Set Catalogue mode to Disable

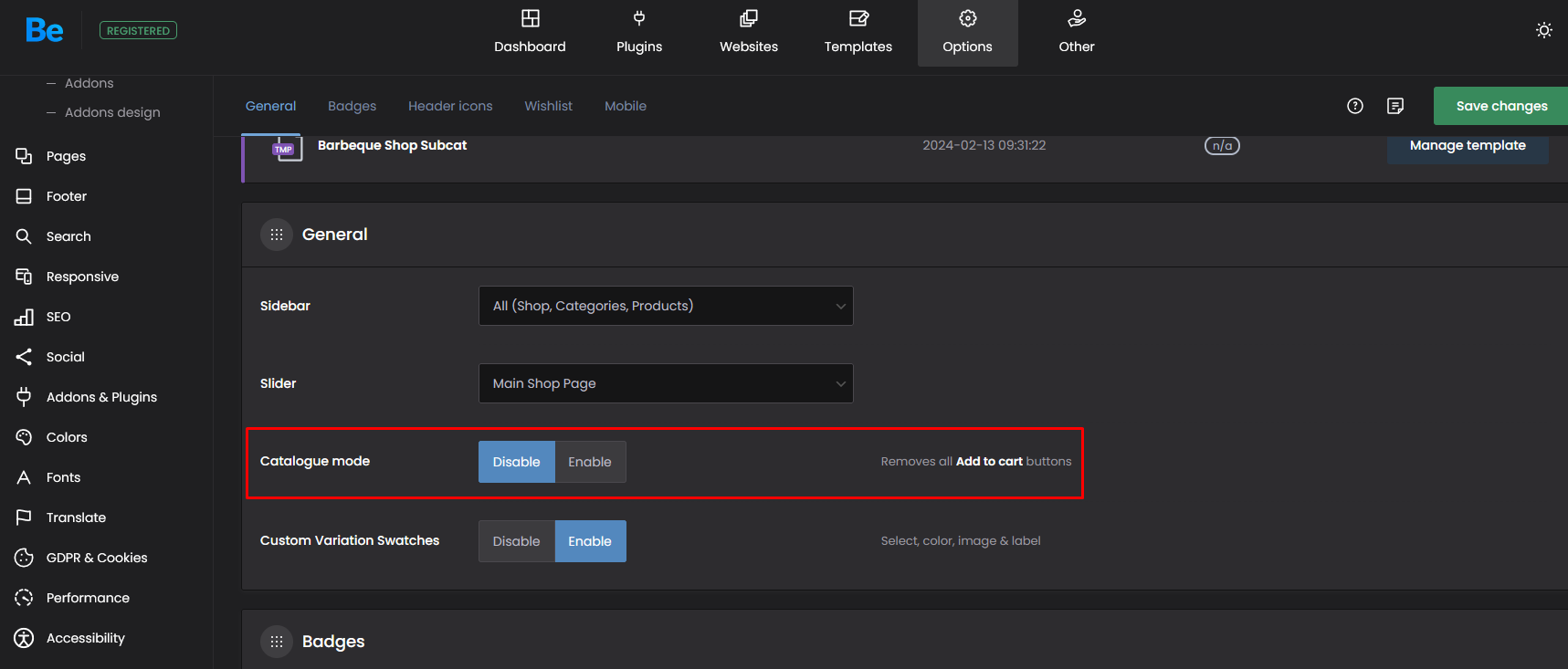(517, 462)
